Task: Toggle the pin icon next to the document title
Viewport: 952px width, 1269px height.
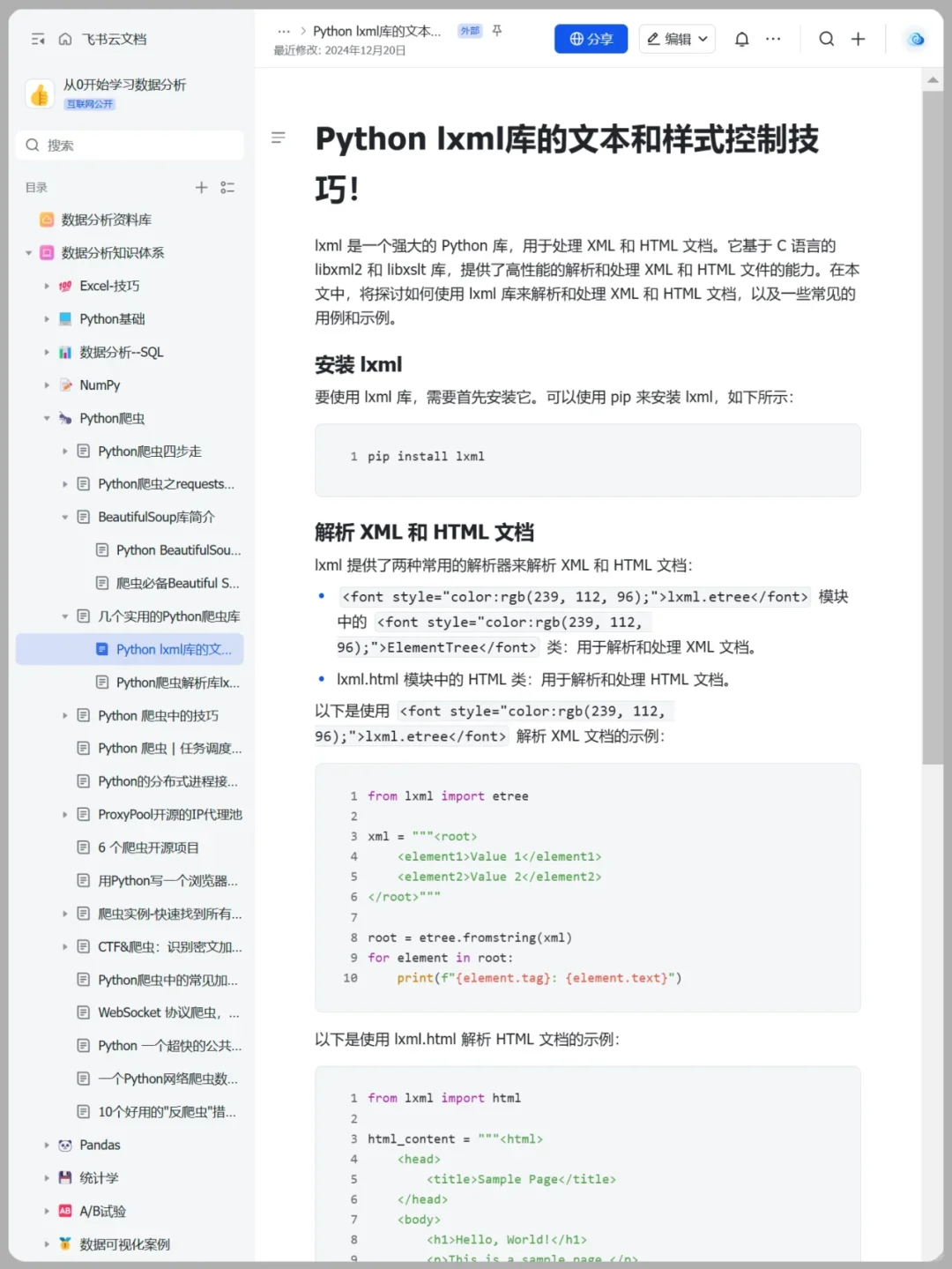Action: coord(496,29)
